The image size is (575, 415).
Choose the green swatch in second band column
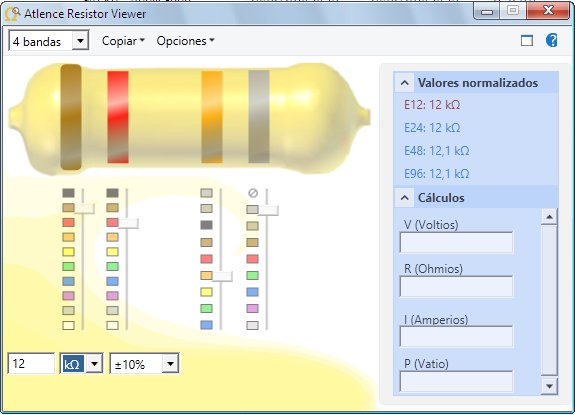click(x=113, y=267)
